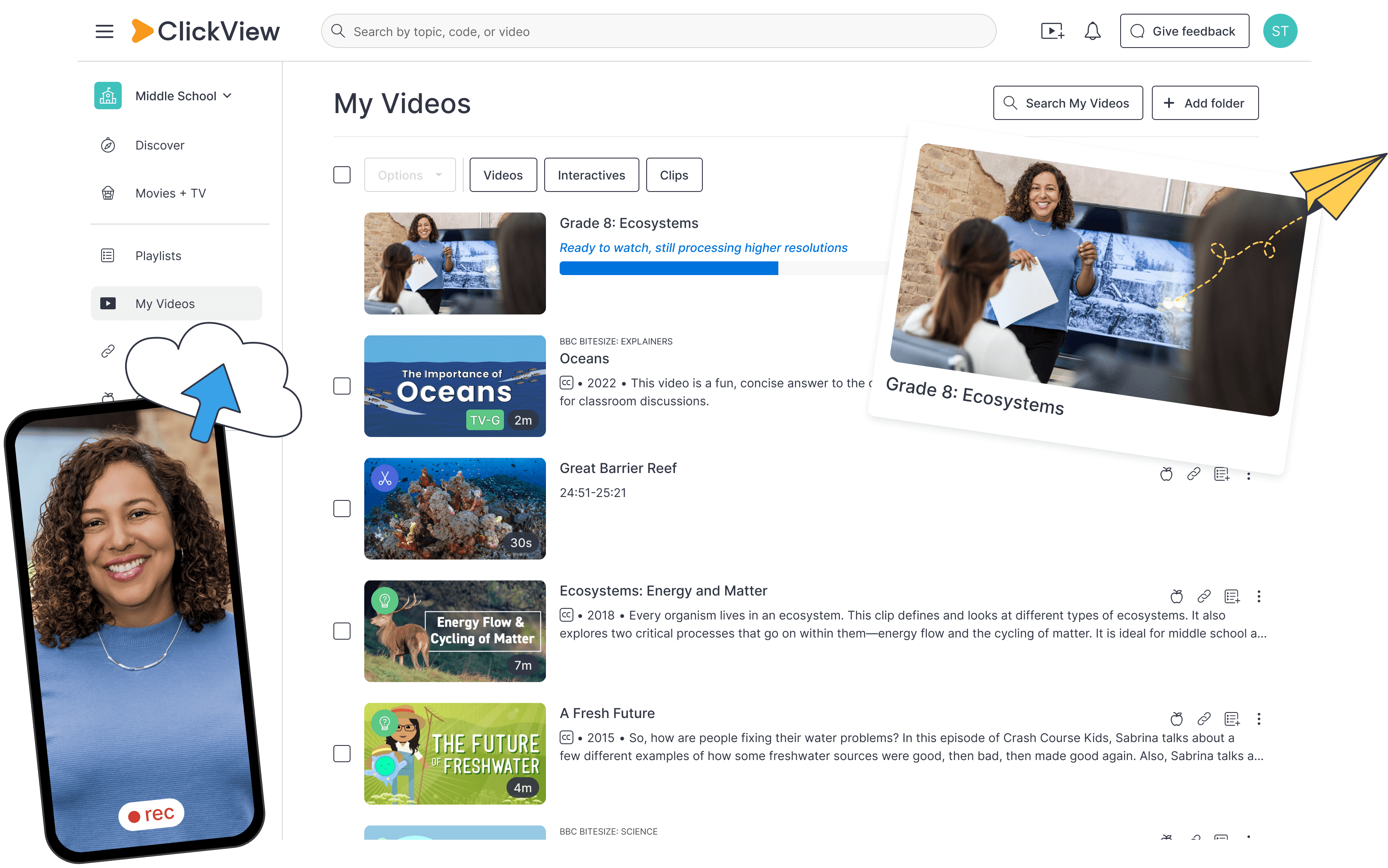Check the A Fresh Future checkbox
Screen dimensions: 1388x868
[x=342, y=754]
